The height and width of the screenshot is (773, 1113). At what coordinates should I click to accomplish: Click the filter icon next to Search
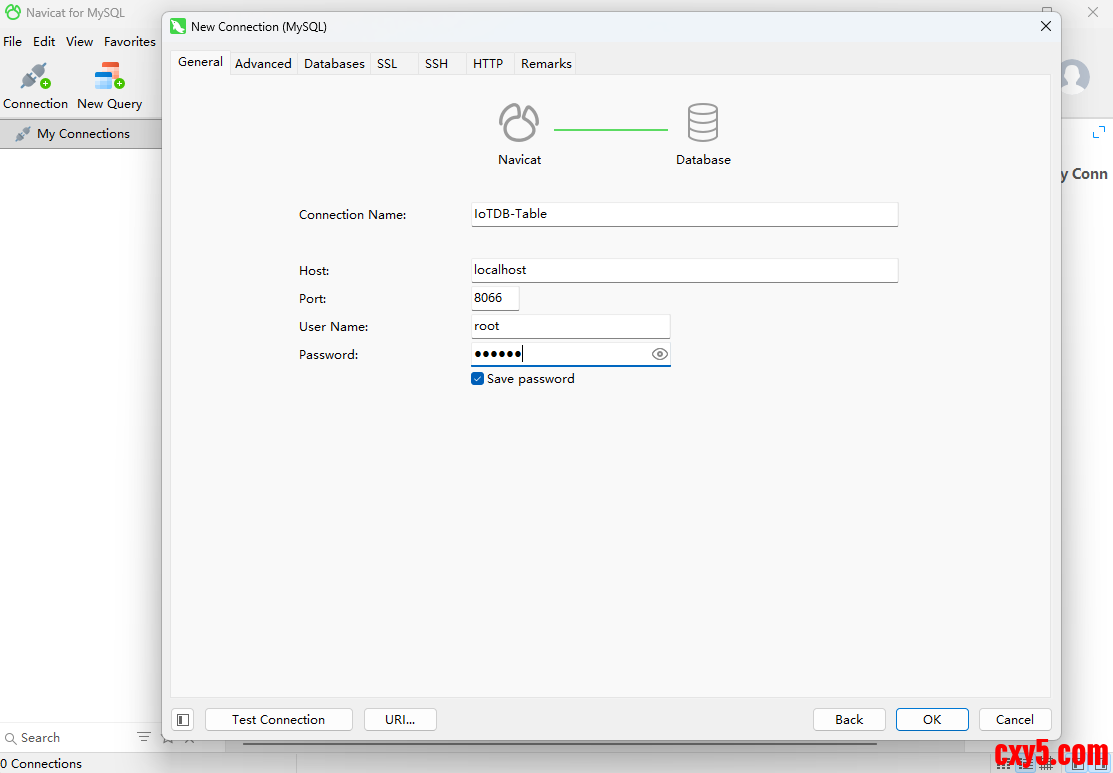tap(144, 738)
